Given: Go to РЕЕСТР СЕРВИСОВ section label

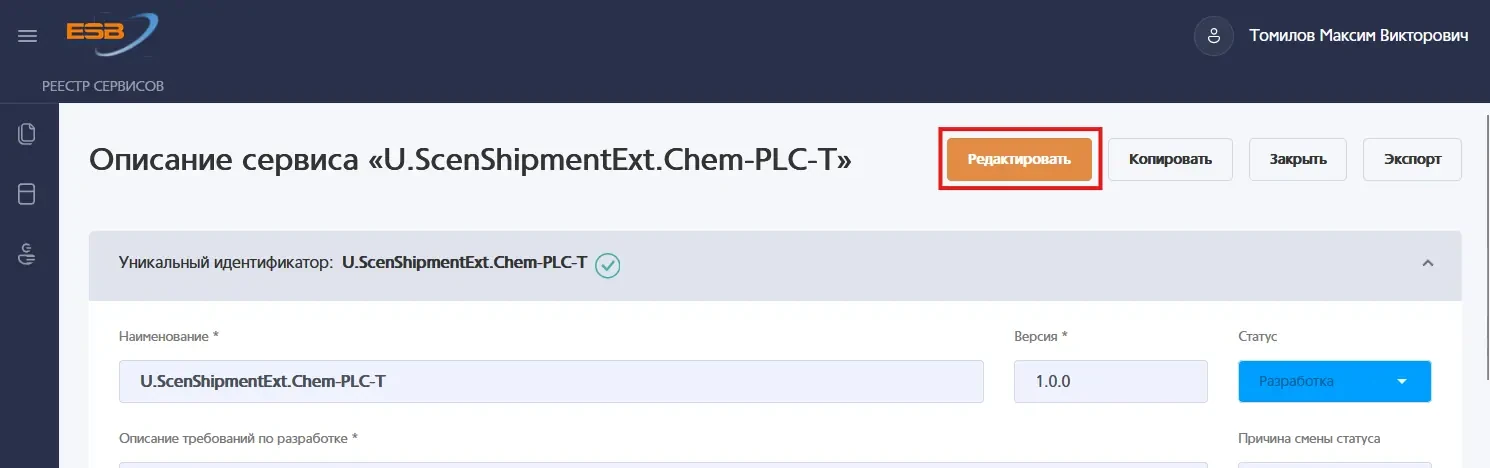Looking at the screenshot, I should click(x=103, y=86).
